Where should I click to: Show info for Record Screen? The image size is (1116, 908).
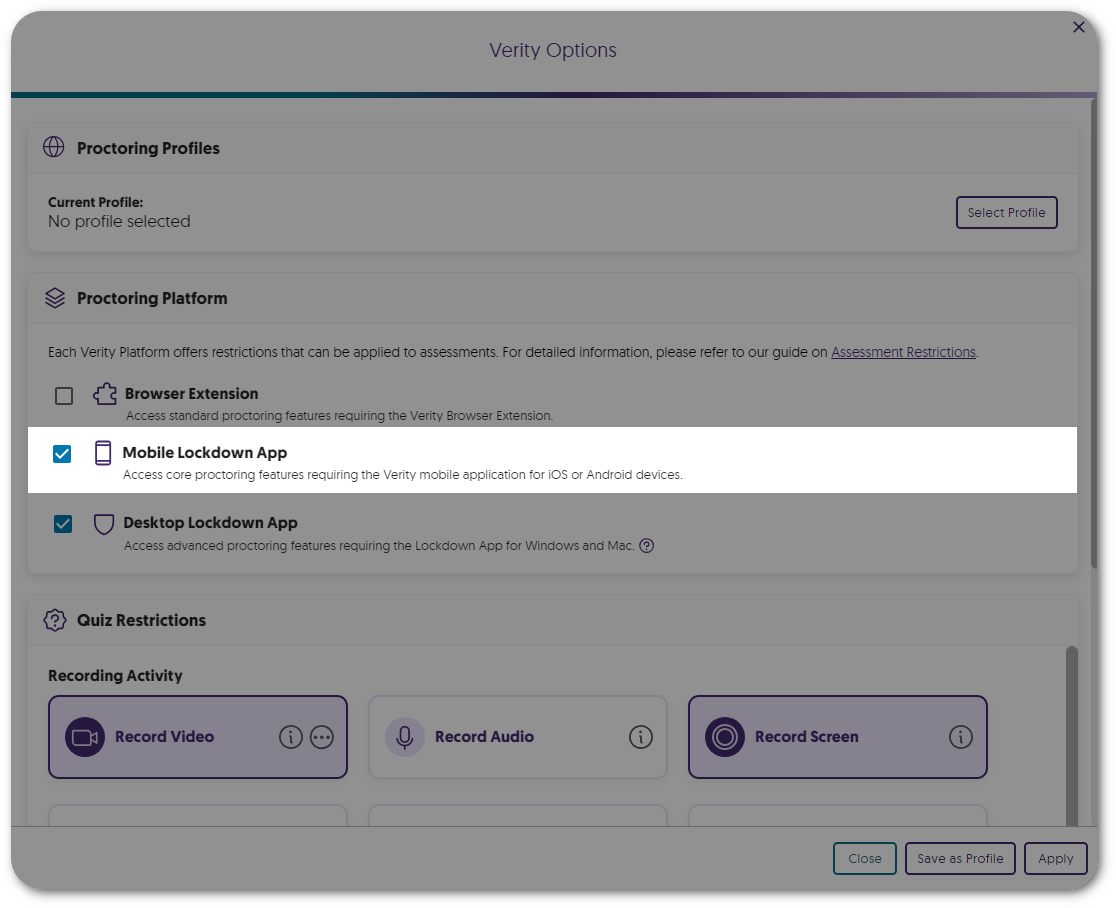[x=960, y=737]
